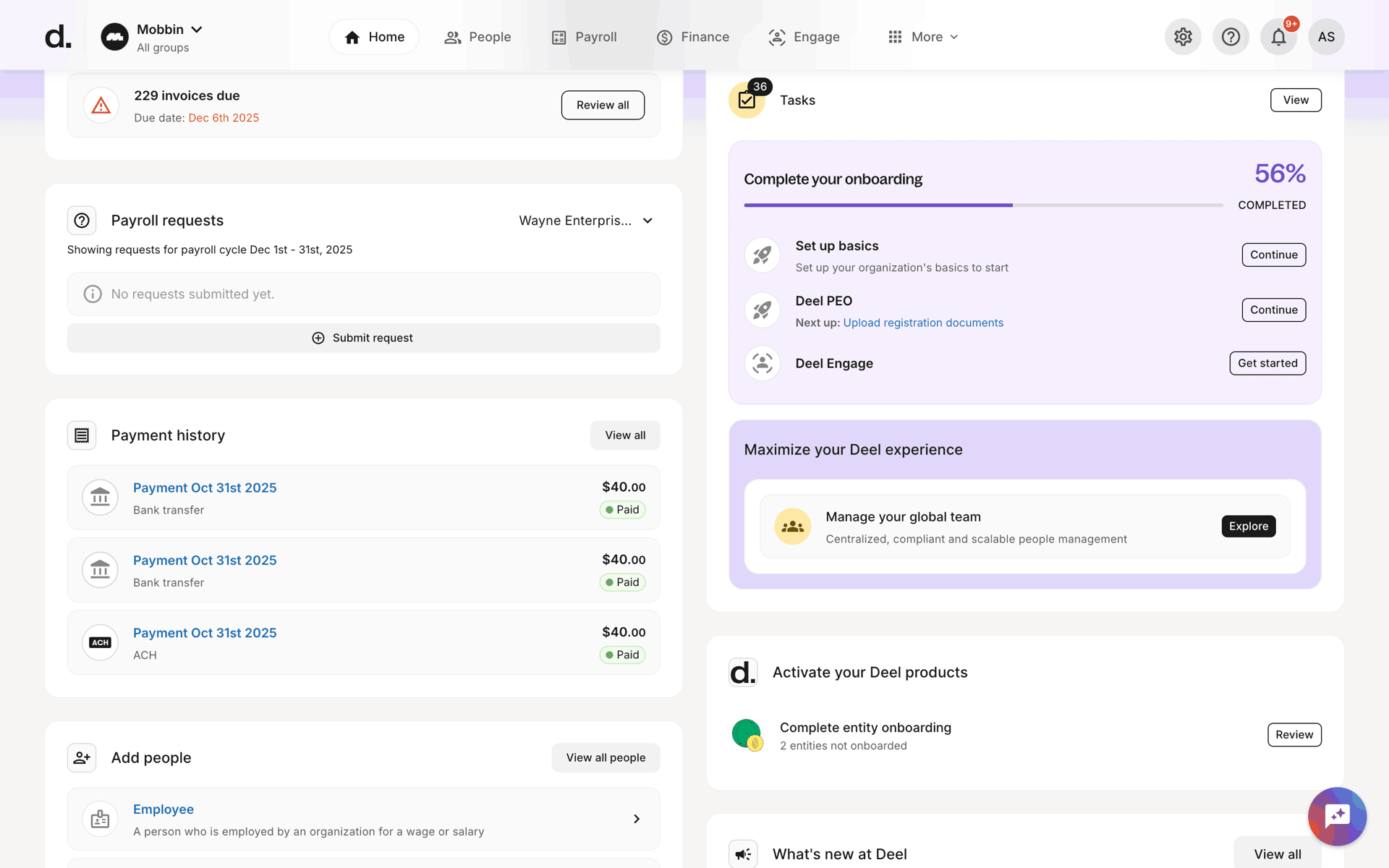Click the Submit request button
The width and height of the screenshot is (1389, 868).
pos(364,338)
